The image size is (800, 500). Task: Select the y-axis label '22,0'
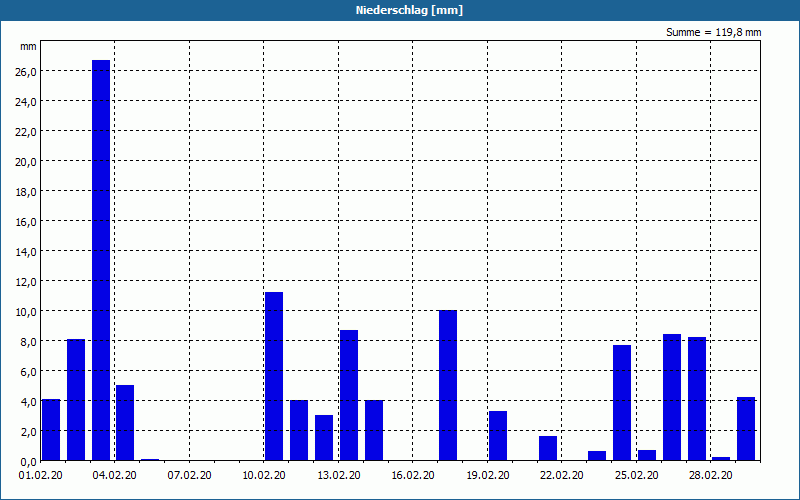point(26,132)
